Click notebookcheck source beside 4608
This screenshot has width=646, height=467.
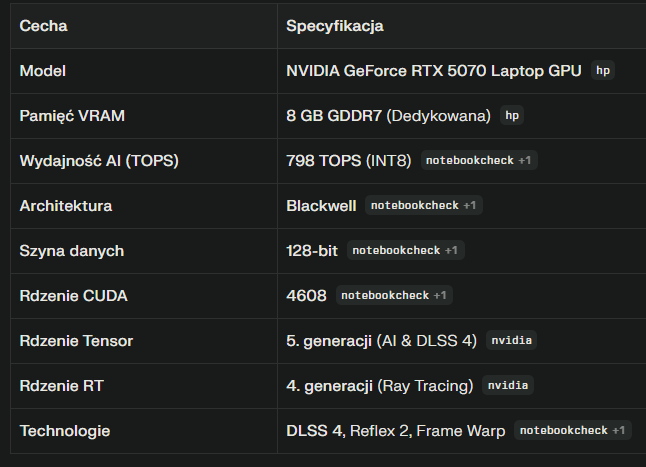[395, 295]
